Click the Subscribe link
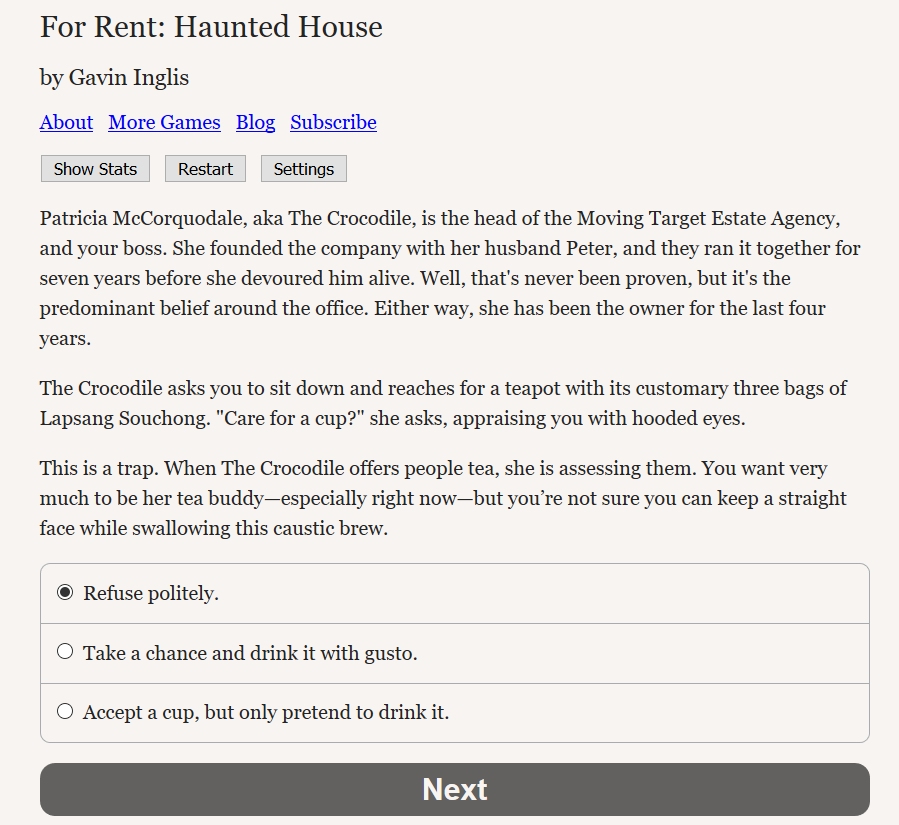Viewport: 899px width, 825px height. point(333,122)
